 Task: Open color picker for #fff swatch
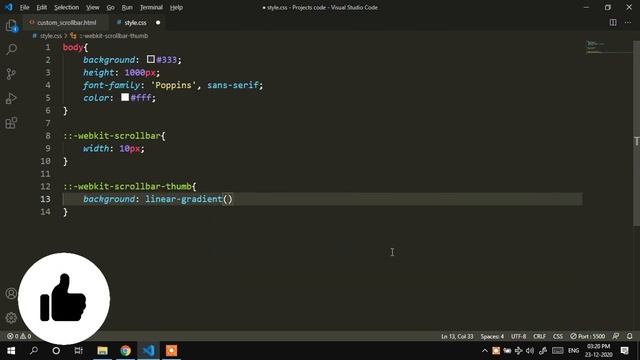click(x=125, y=97)
